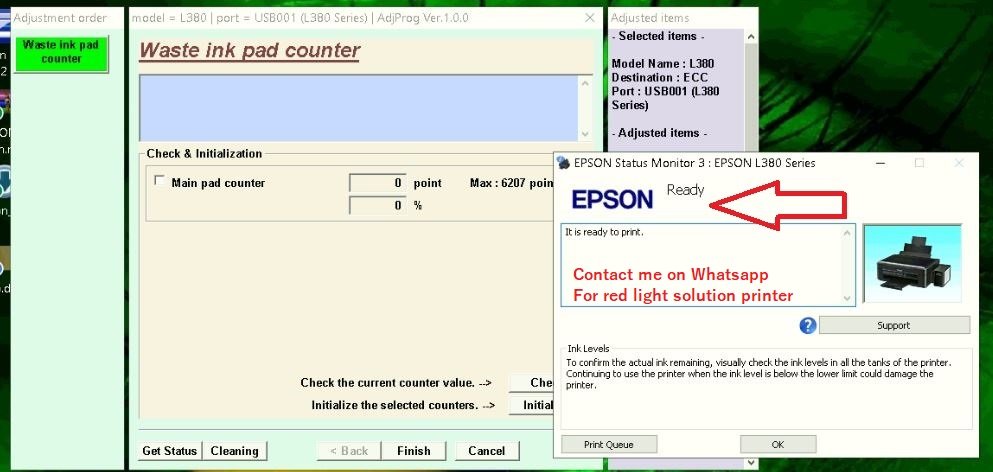Minimize the EPSON Status Monitor window
Viewport: 993px width, 472px height.
881,163
